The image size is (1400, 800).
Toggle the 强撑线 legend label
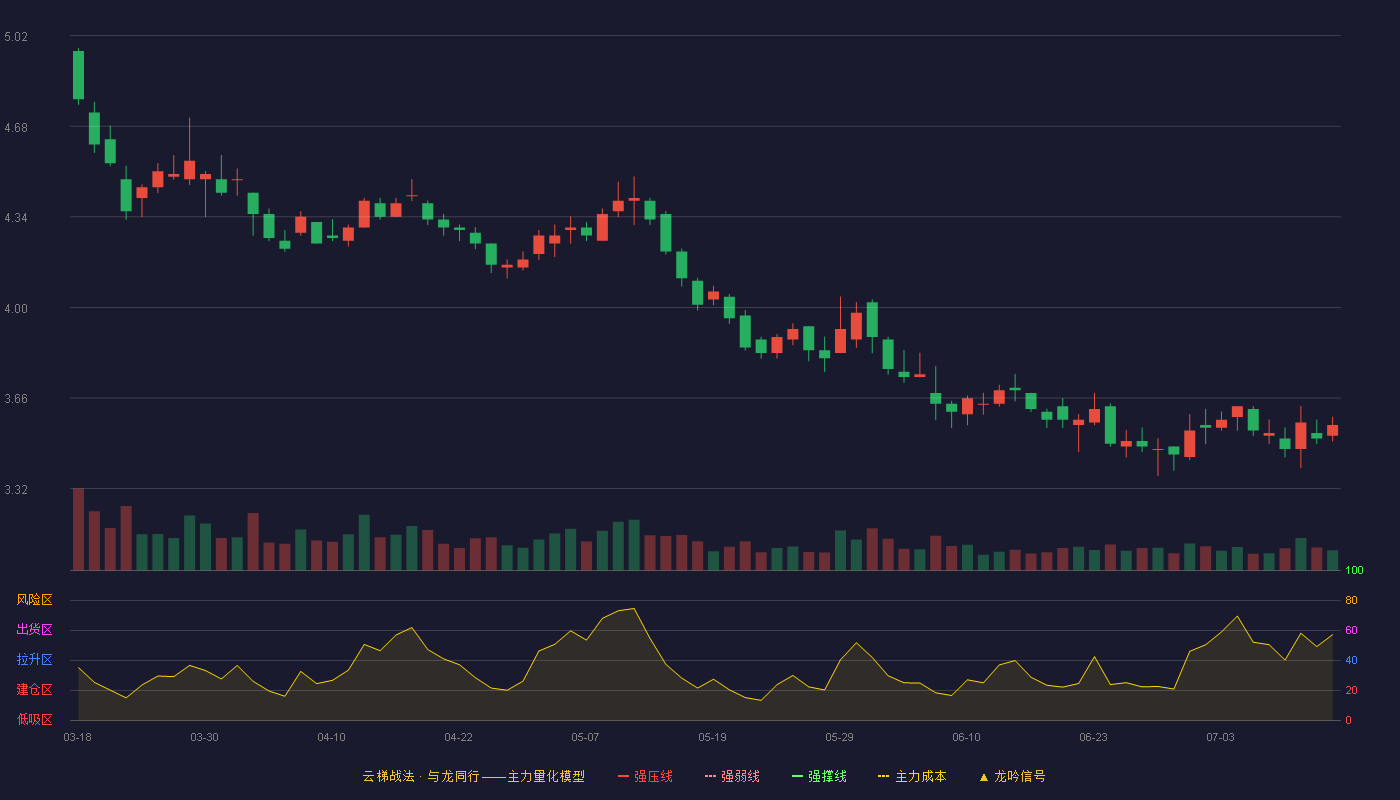pos(827,776)
